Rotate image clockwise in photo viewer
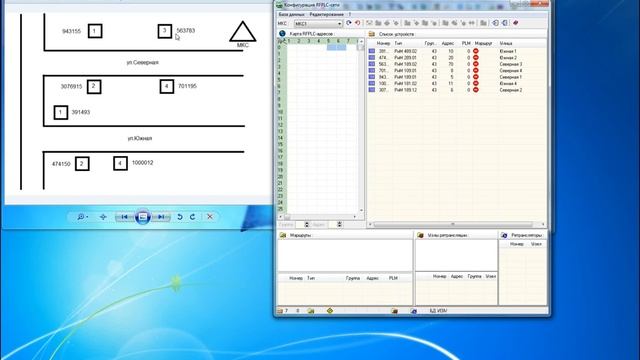 point(193,217)
